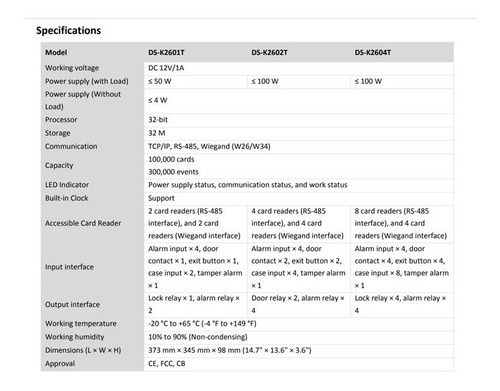The height and width of the screenshot is (391, 500).
Task: Select the Door relay × 2 output cell
Action: tap(298, 304)
